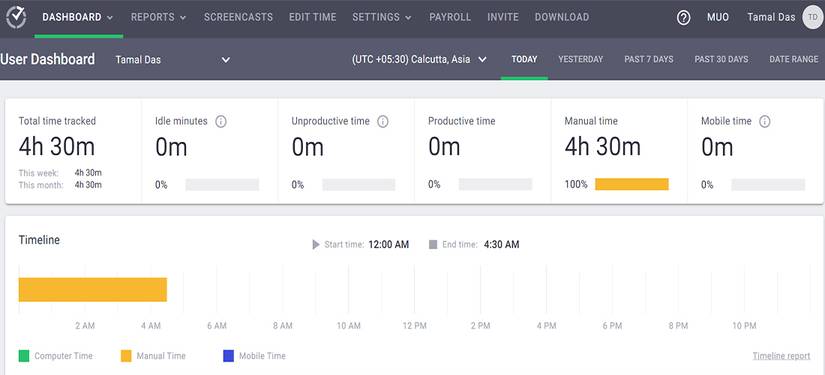The image size is (825, 375).
Task: Click the Idle minutes 0% progress bar
Action: [x=222, y=185]
